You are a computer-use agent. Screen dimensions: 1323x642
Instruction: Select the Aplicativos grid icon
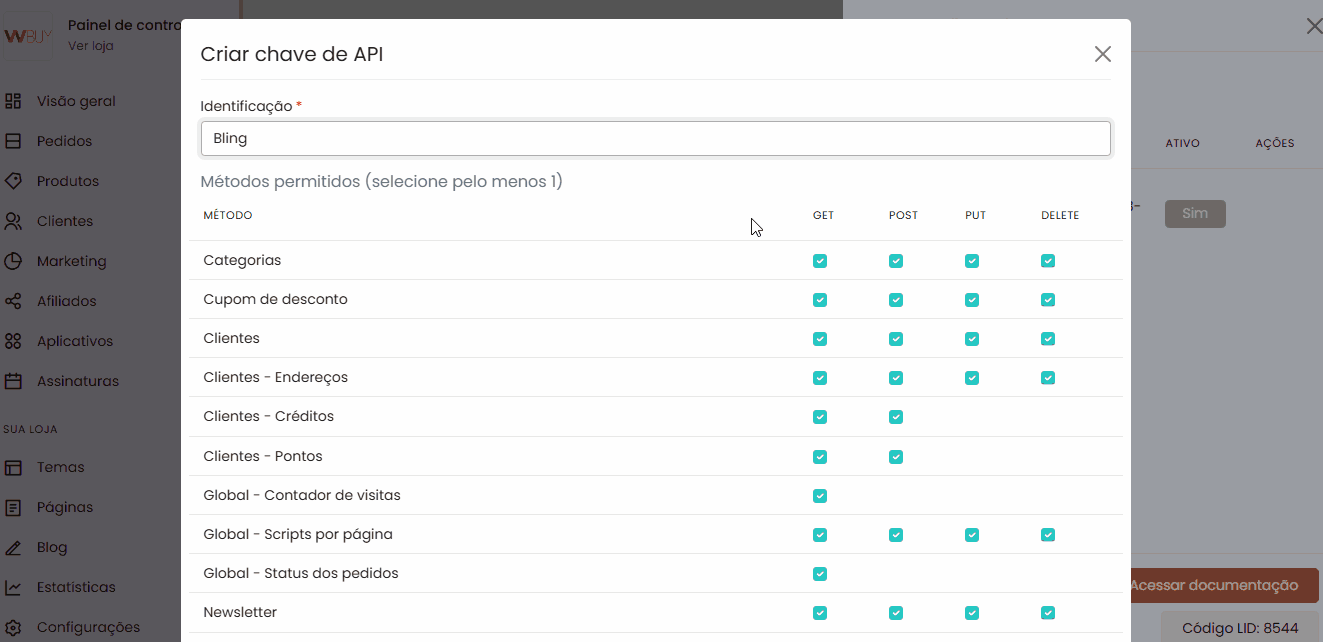[x=13, y=341]
